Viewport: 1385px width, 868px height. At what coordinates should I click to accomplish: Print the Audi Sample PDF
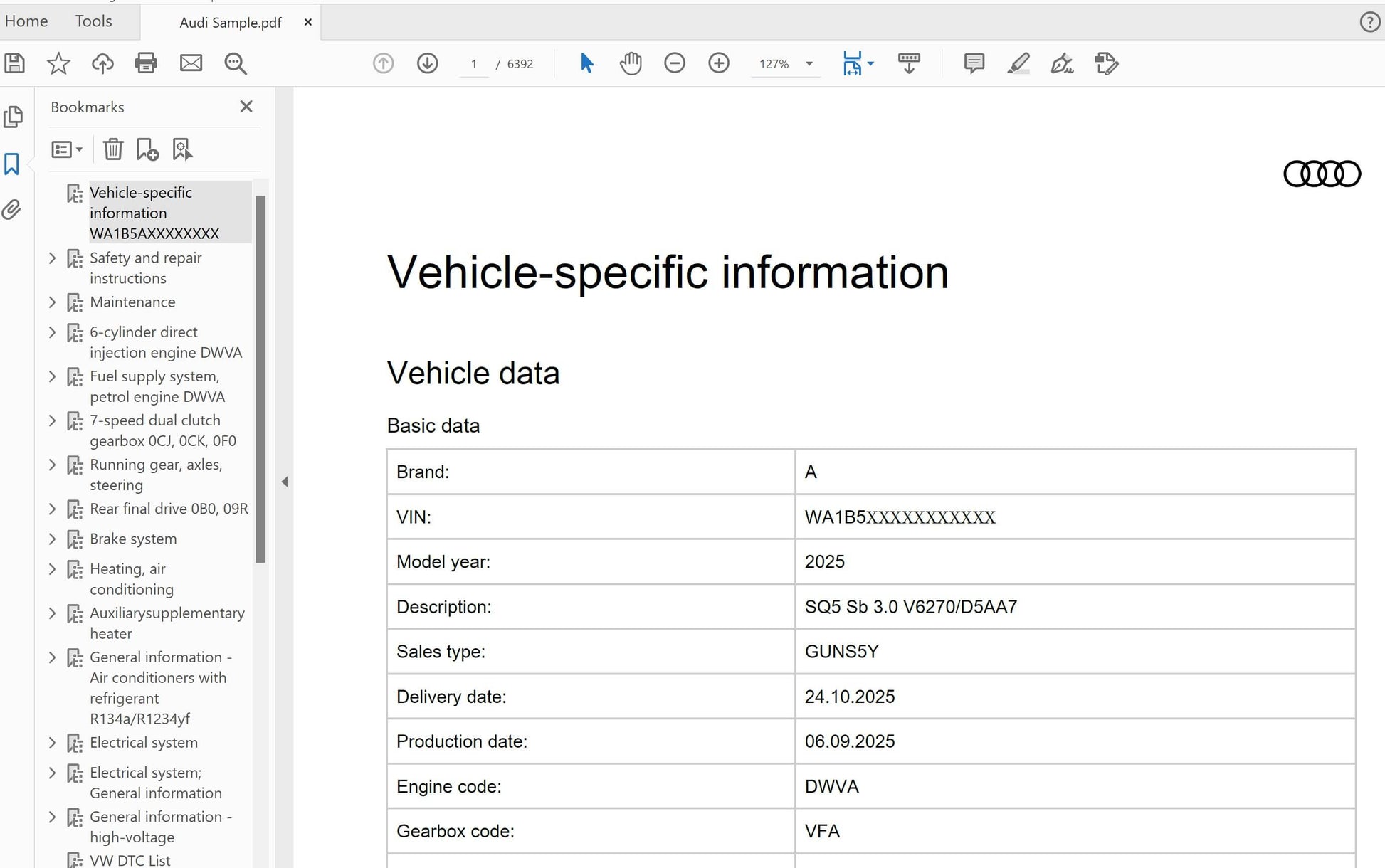146,63
